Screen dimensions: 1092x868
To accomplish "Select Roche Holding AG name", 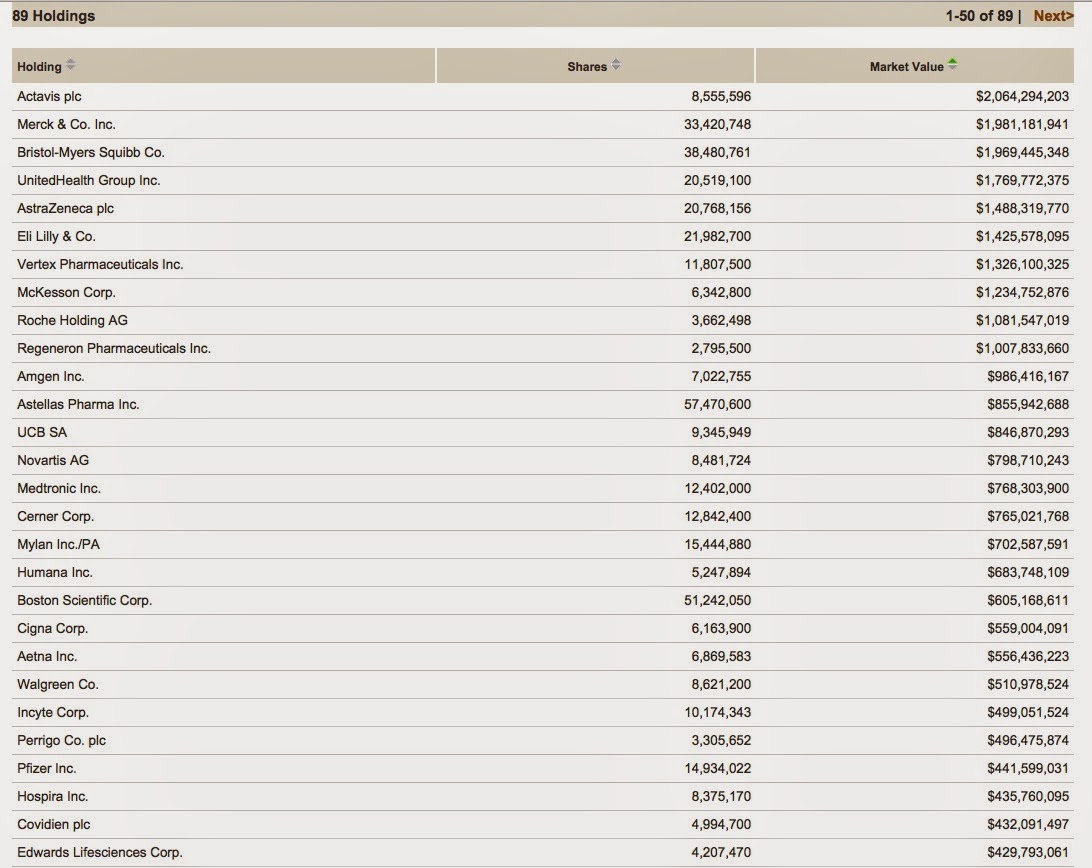I will click(x=72, y=320).
